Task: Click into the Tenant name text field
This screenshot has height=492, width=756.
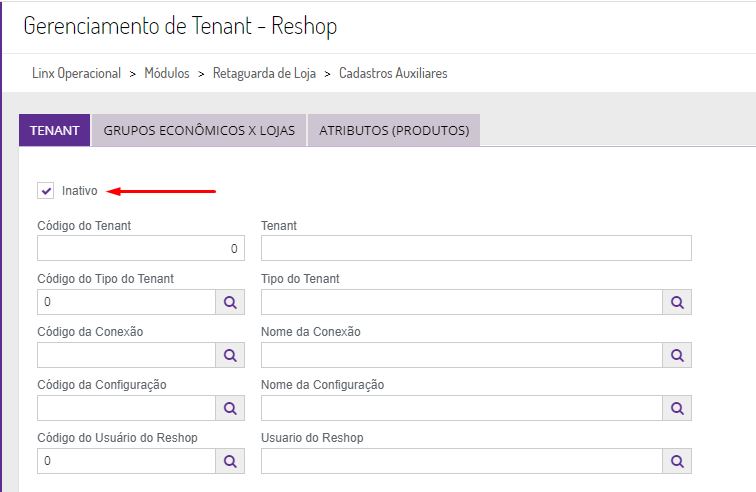Action: pyautogui.click(x=476, y=248)
